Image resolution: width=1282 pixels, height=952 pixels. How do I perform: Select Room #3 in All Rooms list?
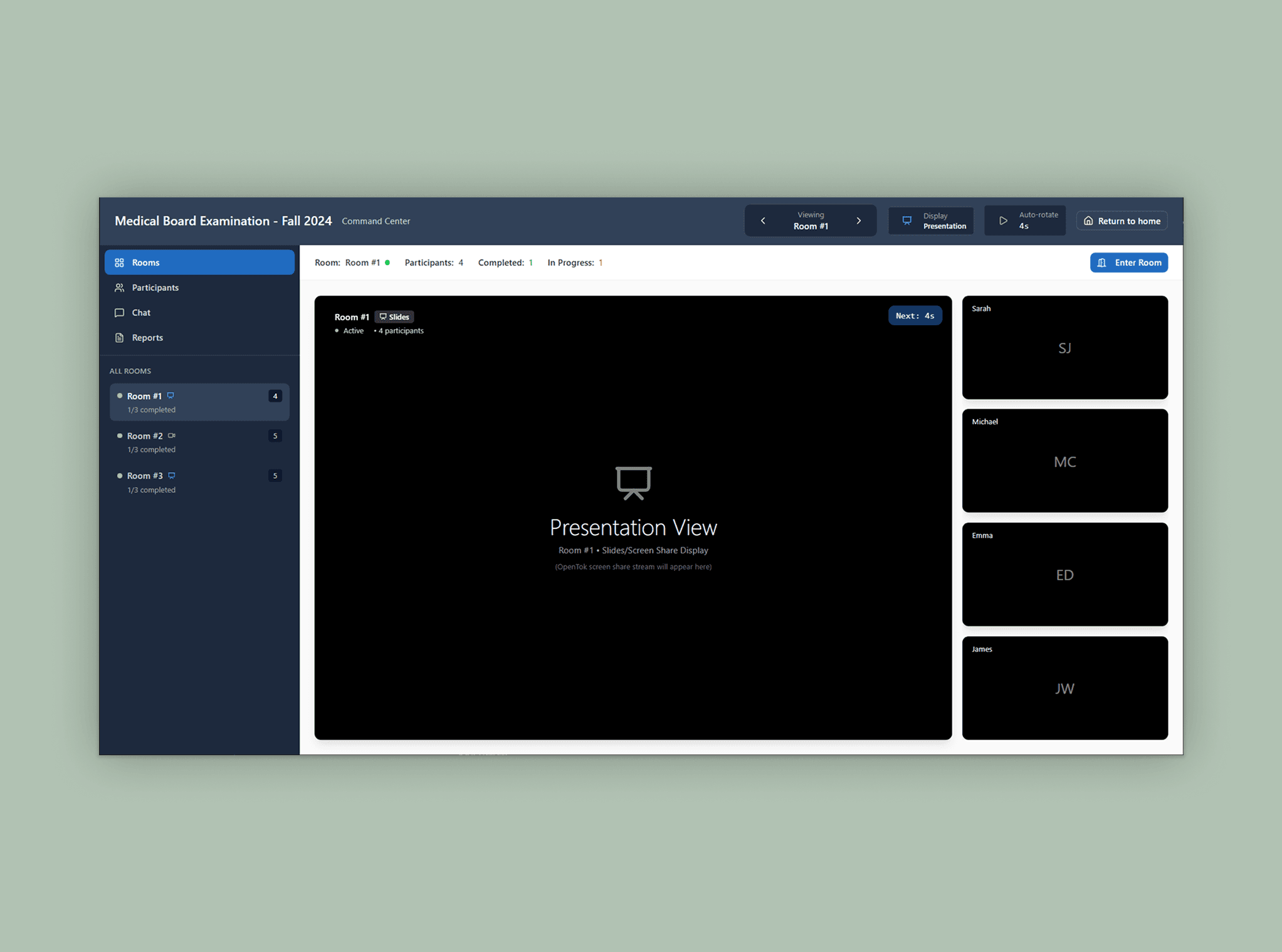pos(199,482)
